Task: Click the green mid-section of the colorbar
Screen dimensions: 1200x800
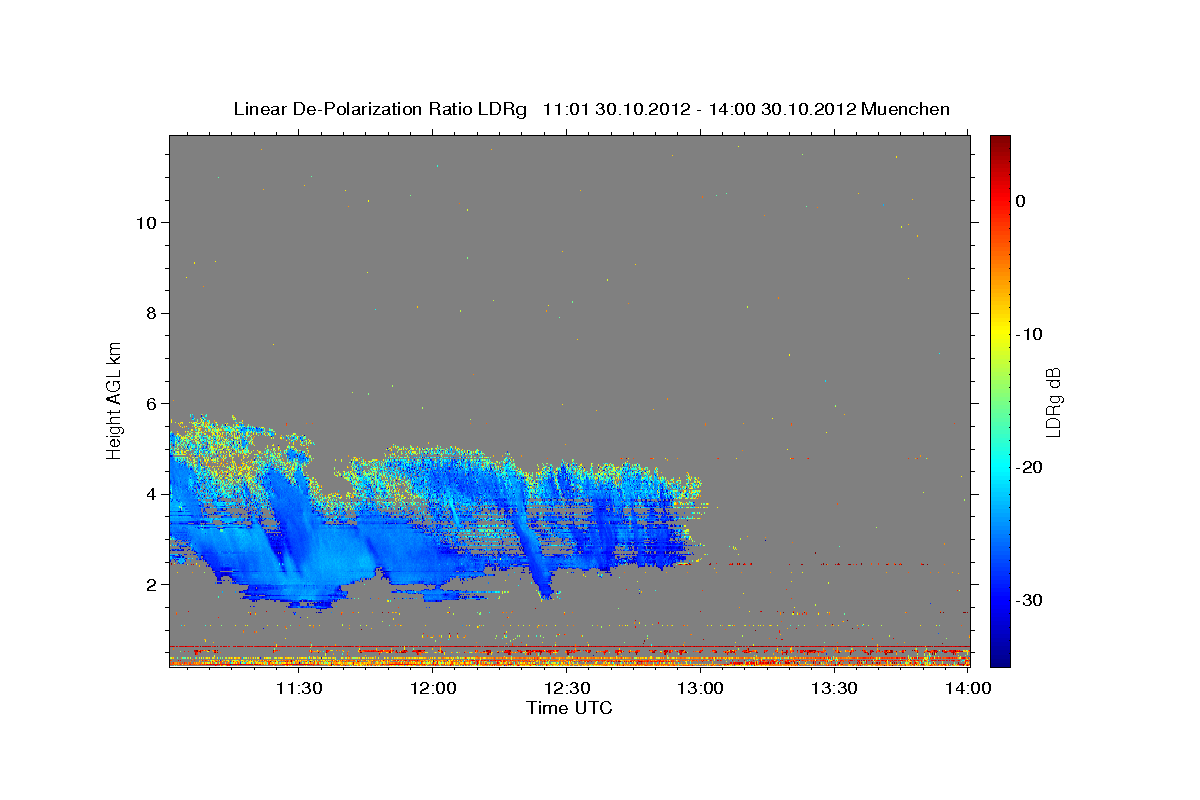Action: pos(1000,400)
